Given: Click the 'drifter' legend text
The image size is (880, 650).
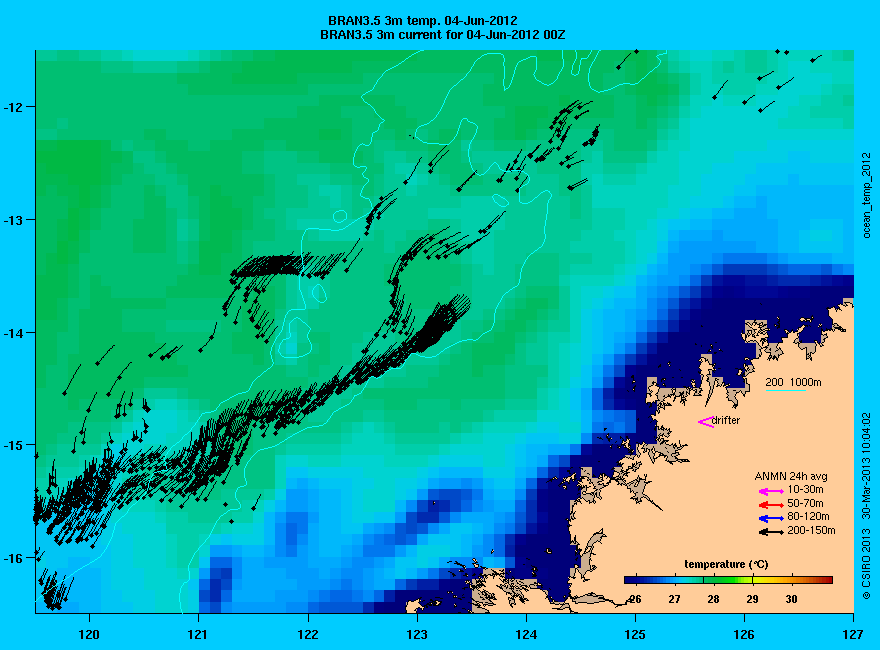Looking at the screenshot, I should pyautogui.click(x=726, y=420).
